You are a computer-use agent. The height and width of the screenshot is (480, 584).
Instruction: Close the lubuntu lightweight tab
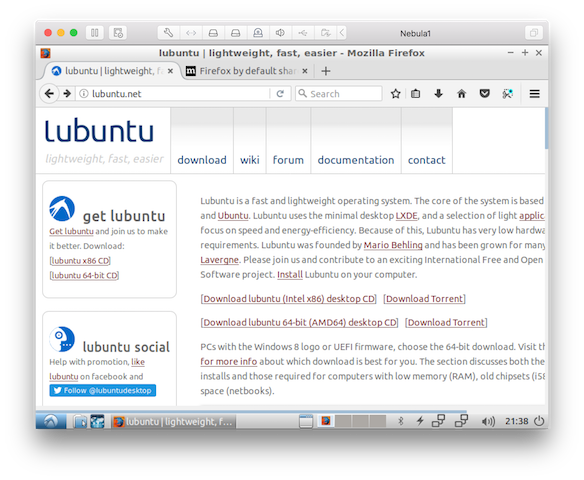point(170,71)
